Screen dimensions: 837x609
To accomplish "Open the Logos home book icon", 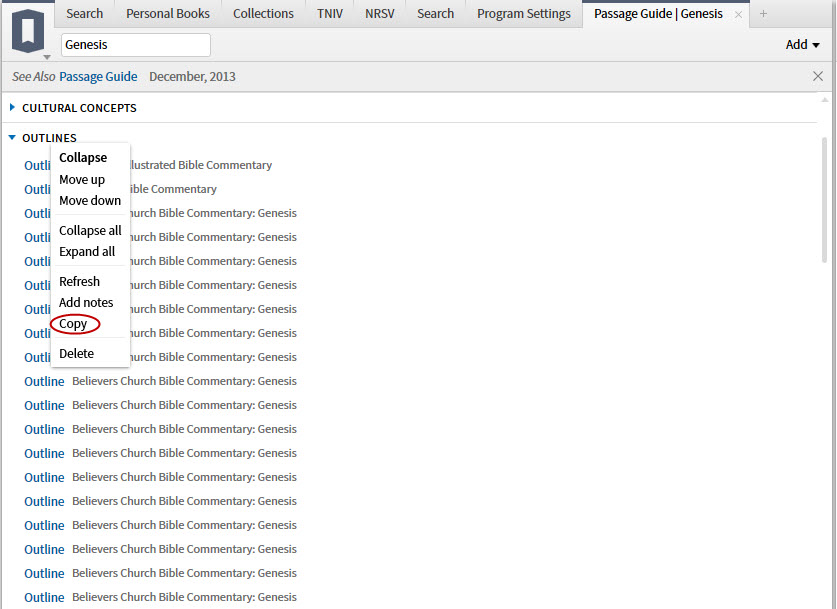I will (x=28, y=30).
